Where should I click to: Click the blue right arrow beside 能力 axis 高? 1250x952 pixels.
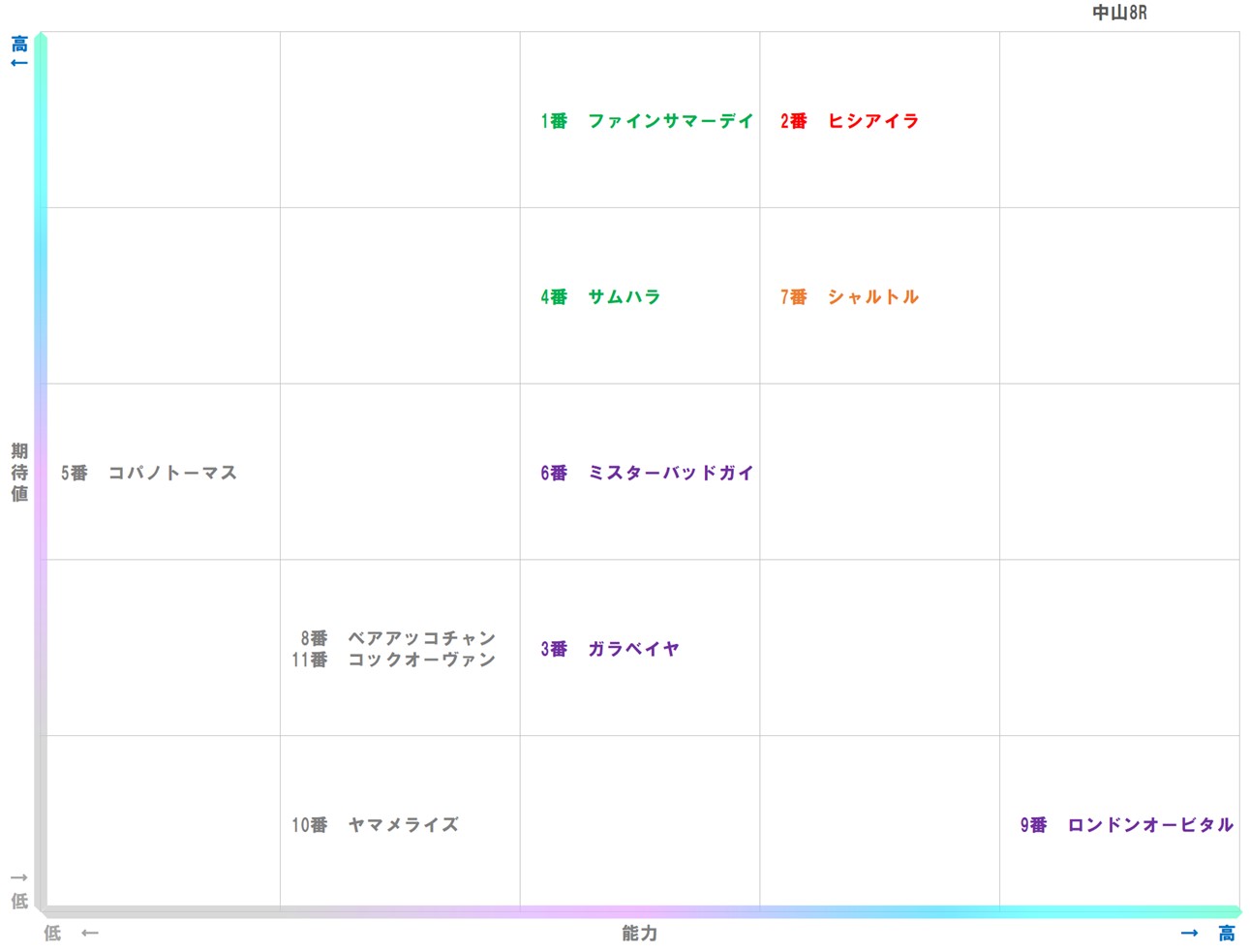pos(1189,934)
